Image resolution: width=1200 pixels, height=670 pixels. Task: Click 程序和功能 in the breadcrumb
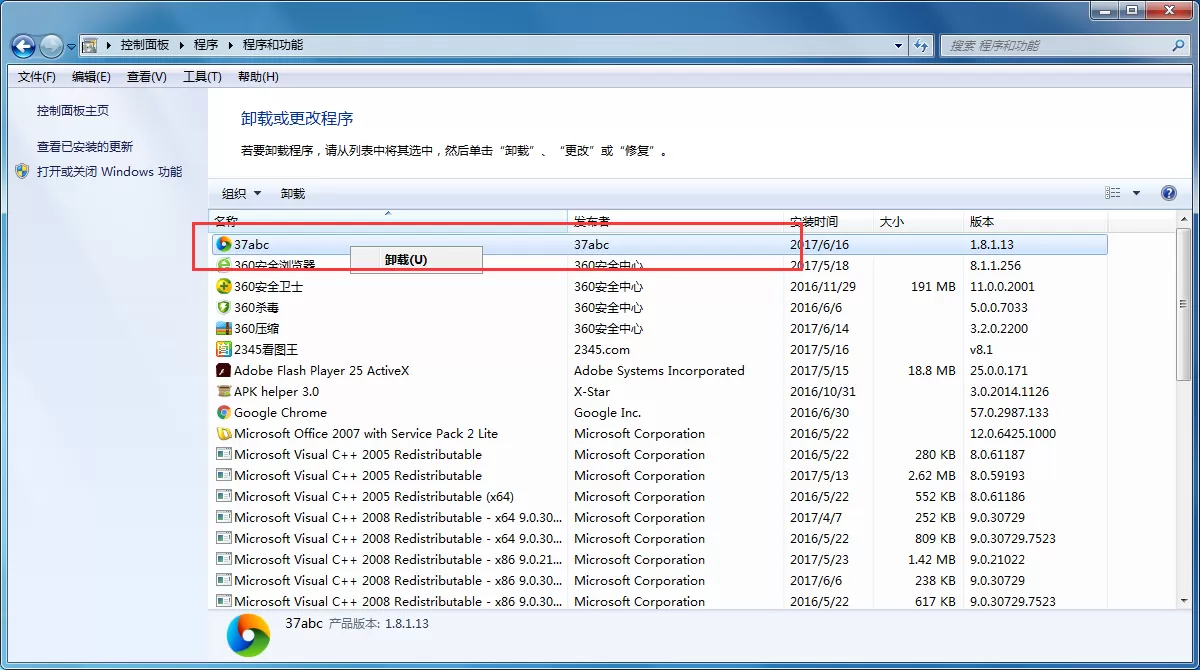(273, 45)
